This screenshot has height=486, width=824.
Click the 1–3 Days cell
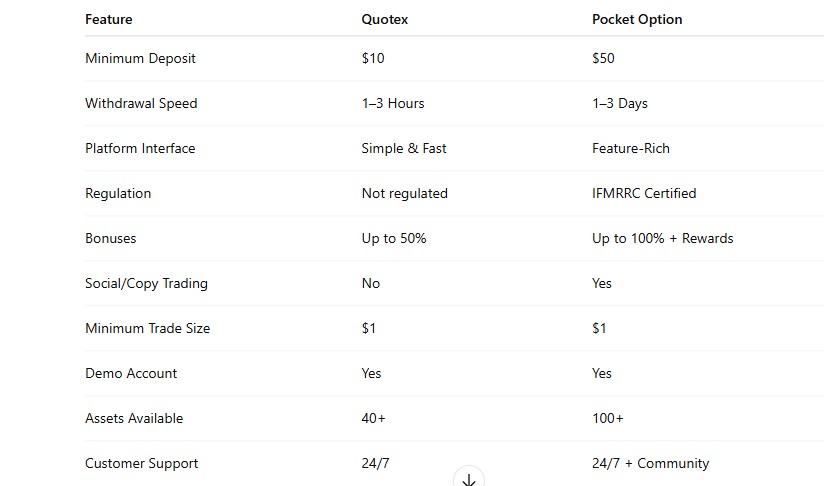click(x=620, y=104)
